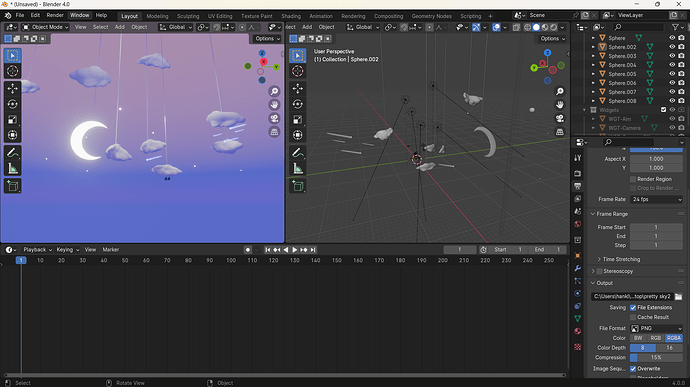
Task: Play the animation forward
Action: [x=294, y=250]
